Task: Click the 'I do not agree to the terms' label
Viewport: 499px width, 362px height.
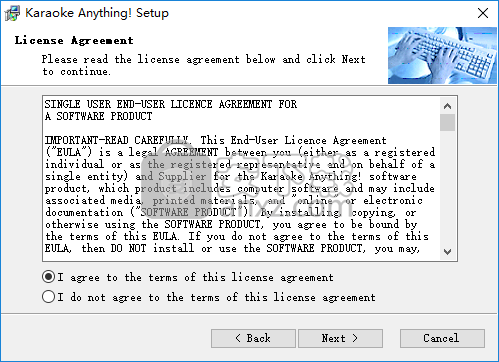Action: (216, 297)
